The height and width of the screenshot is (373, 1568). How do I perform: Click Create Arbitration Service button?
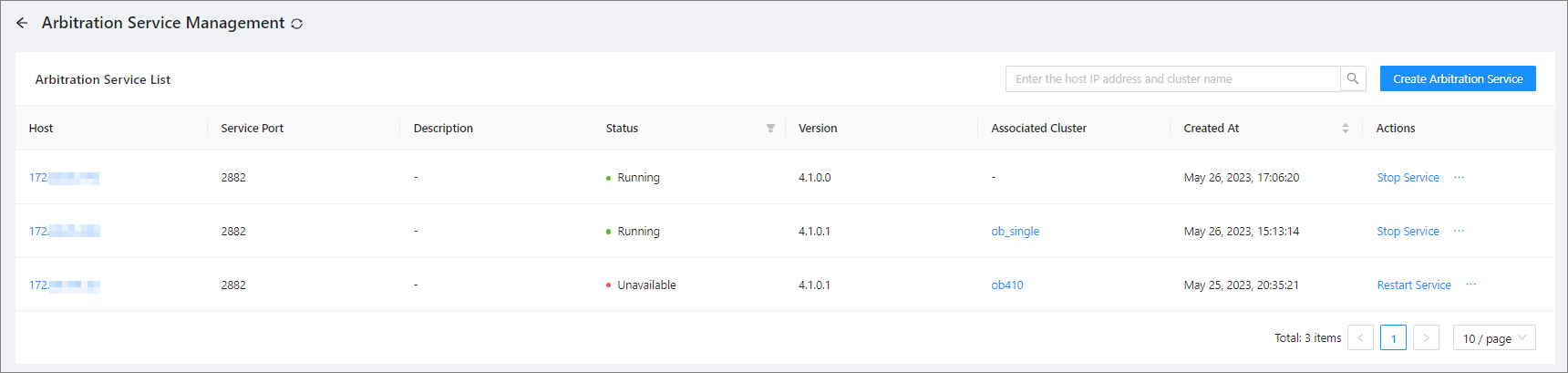1457,79
